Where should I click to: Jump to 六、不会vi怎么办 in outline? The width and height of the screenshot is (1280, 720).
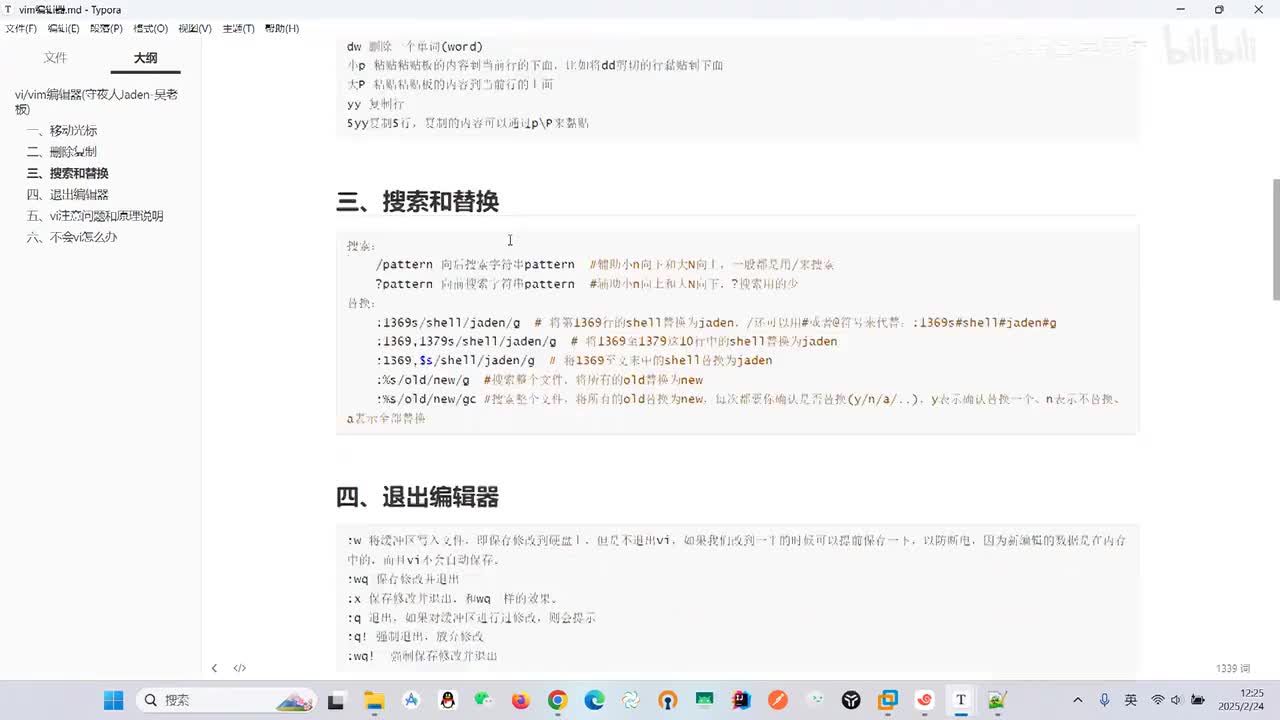coord(72,237)
